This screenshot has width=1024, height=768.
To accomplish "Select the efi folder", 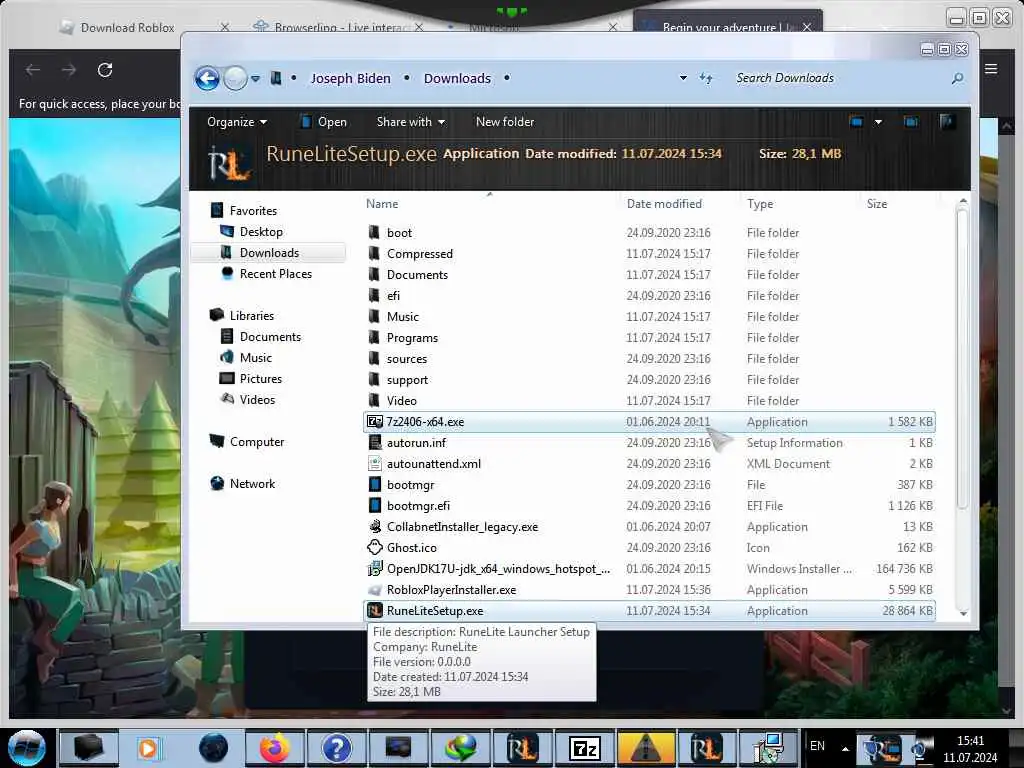I will 649,296.
